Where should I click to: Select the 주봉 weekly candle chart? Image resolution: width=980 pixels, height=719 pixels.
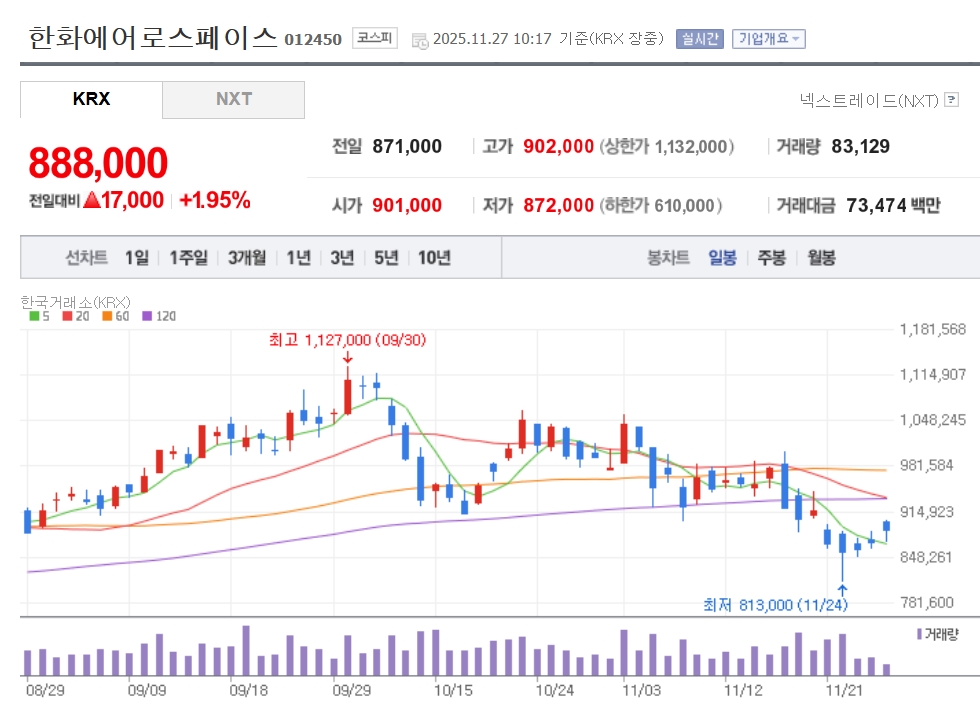tap(772, 258)
